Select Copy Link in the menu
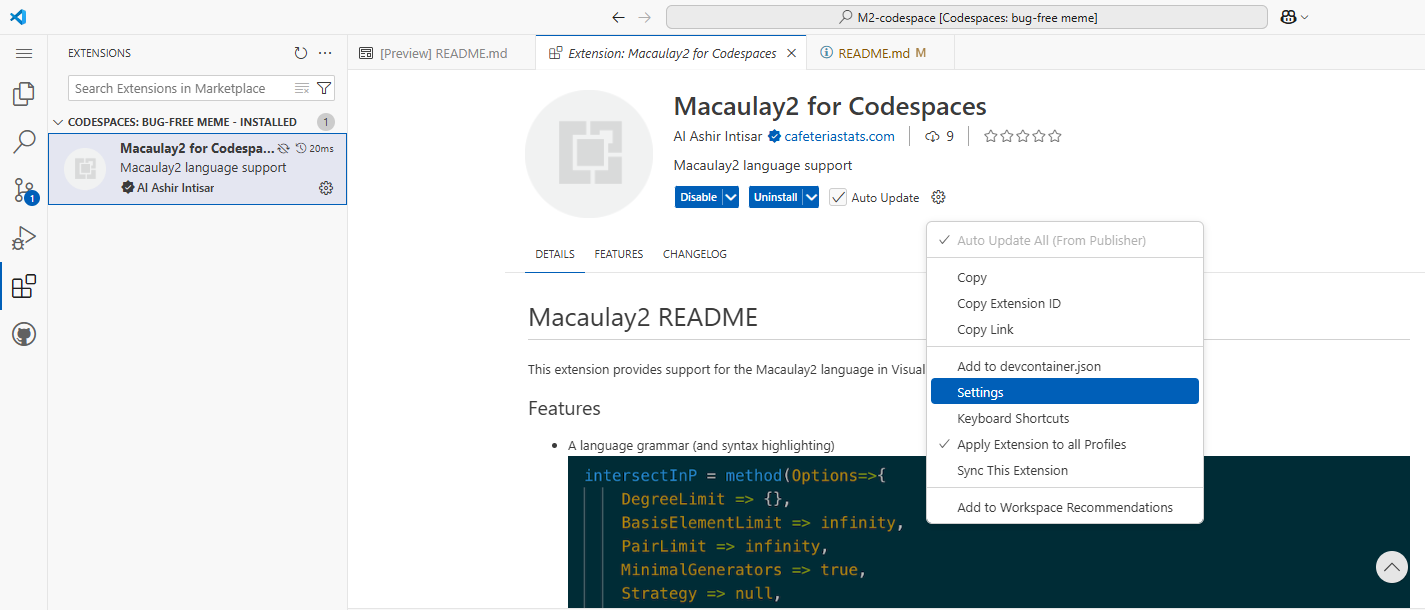Viewport: 1425px width, 610px height. [x=1065, y=329]
